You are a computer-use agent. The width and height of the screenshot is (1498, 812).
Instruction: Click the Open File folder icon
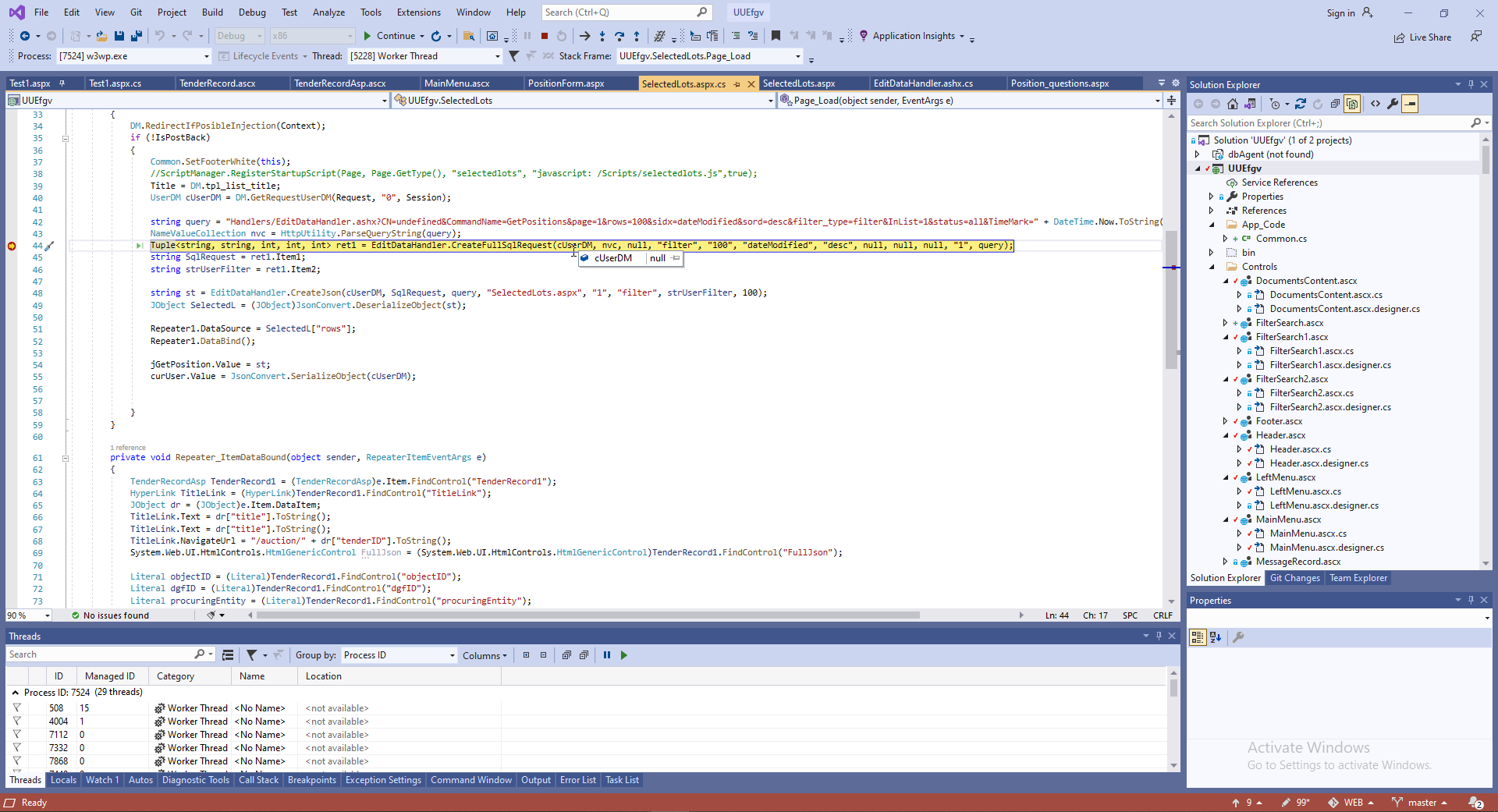[101, 36]
